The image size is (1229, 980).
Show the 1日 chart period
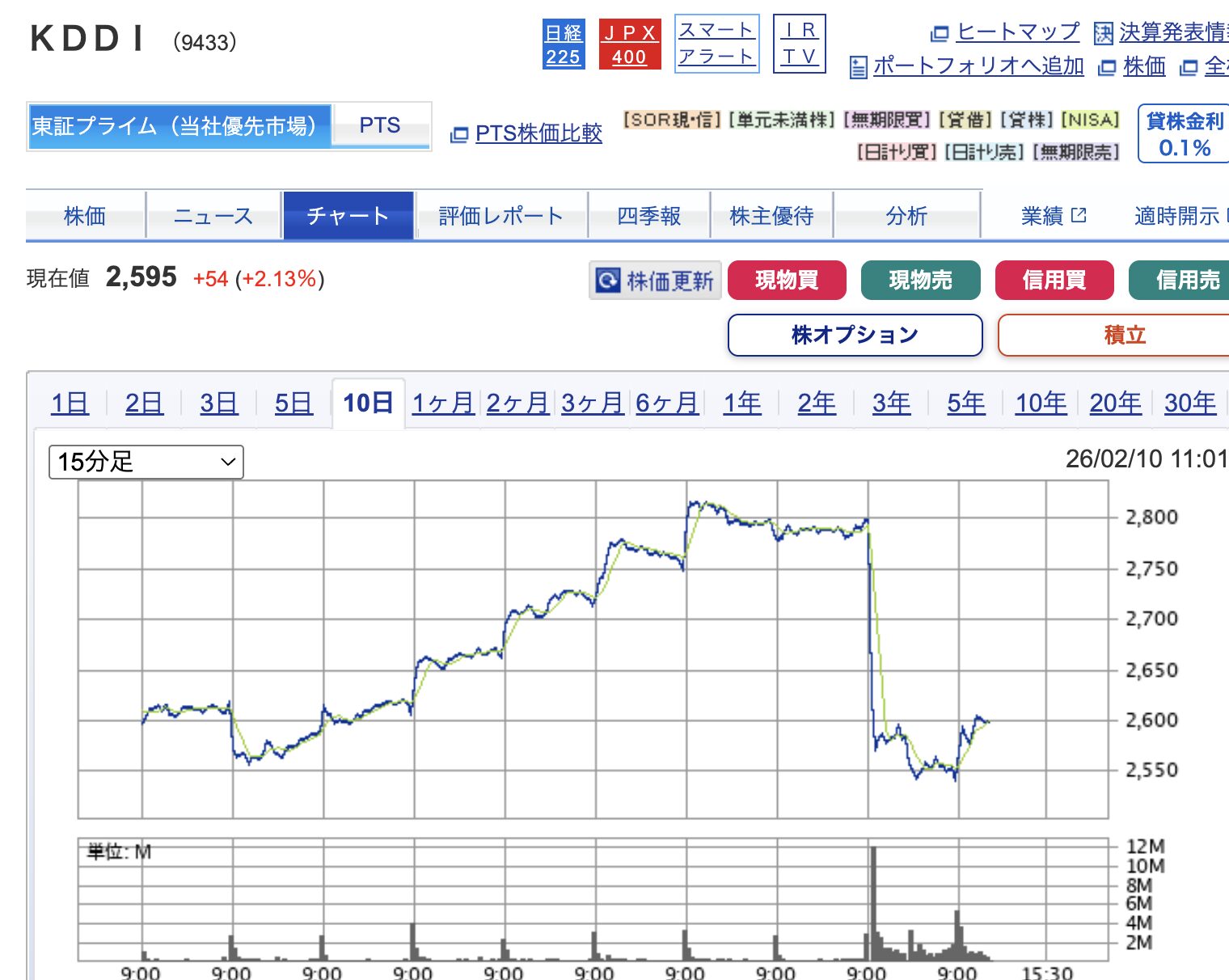click(x=70, y=403)
